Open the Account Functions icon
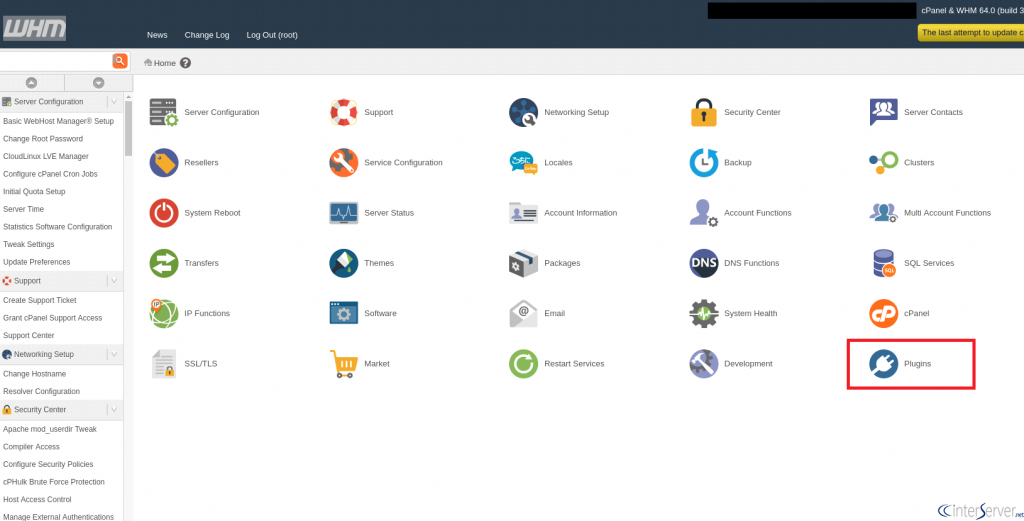The width and height of the screenshot is (1024, 521). point(703,213)
